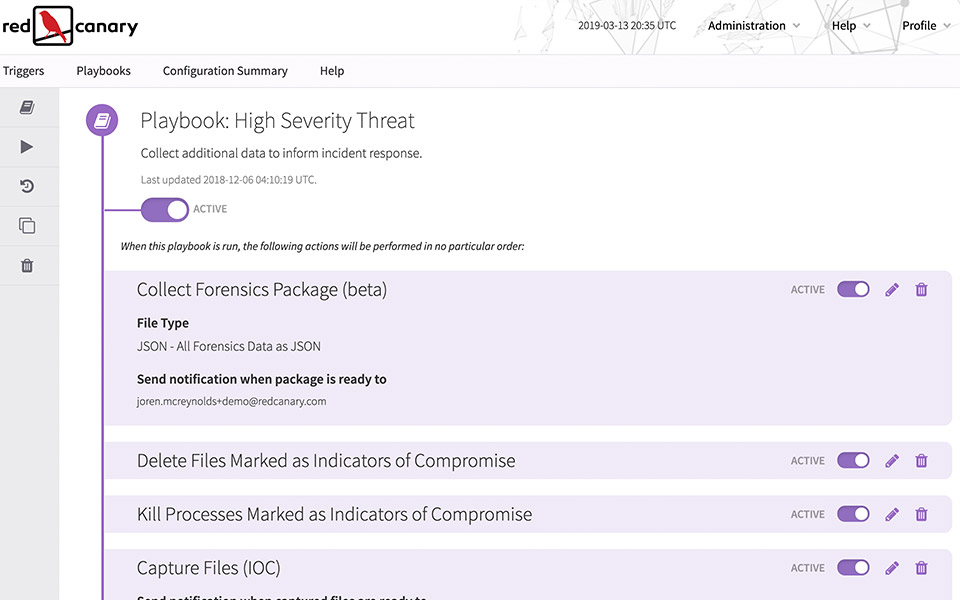Switch to the Triggers tab

point(24,71)
